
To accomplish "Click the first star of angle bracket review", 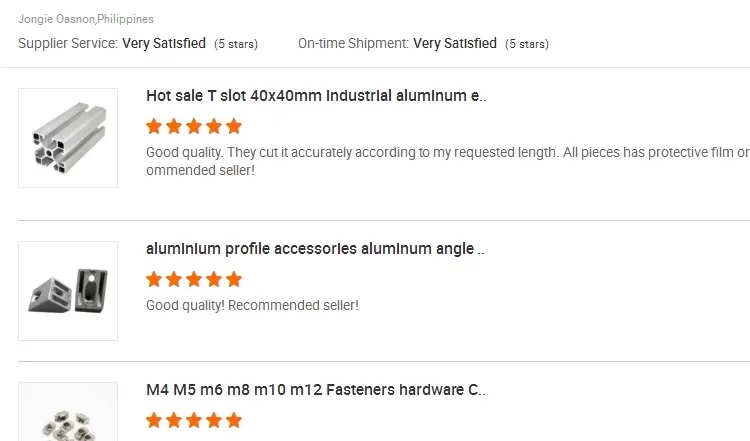I will click(154, 279).
